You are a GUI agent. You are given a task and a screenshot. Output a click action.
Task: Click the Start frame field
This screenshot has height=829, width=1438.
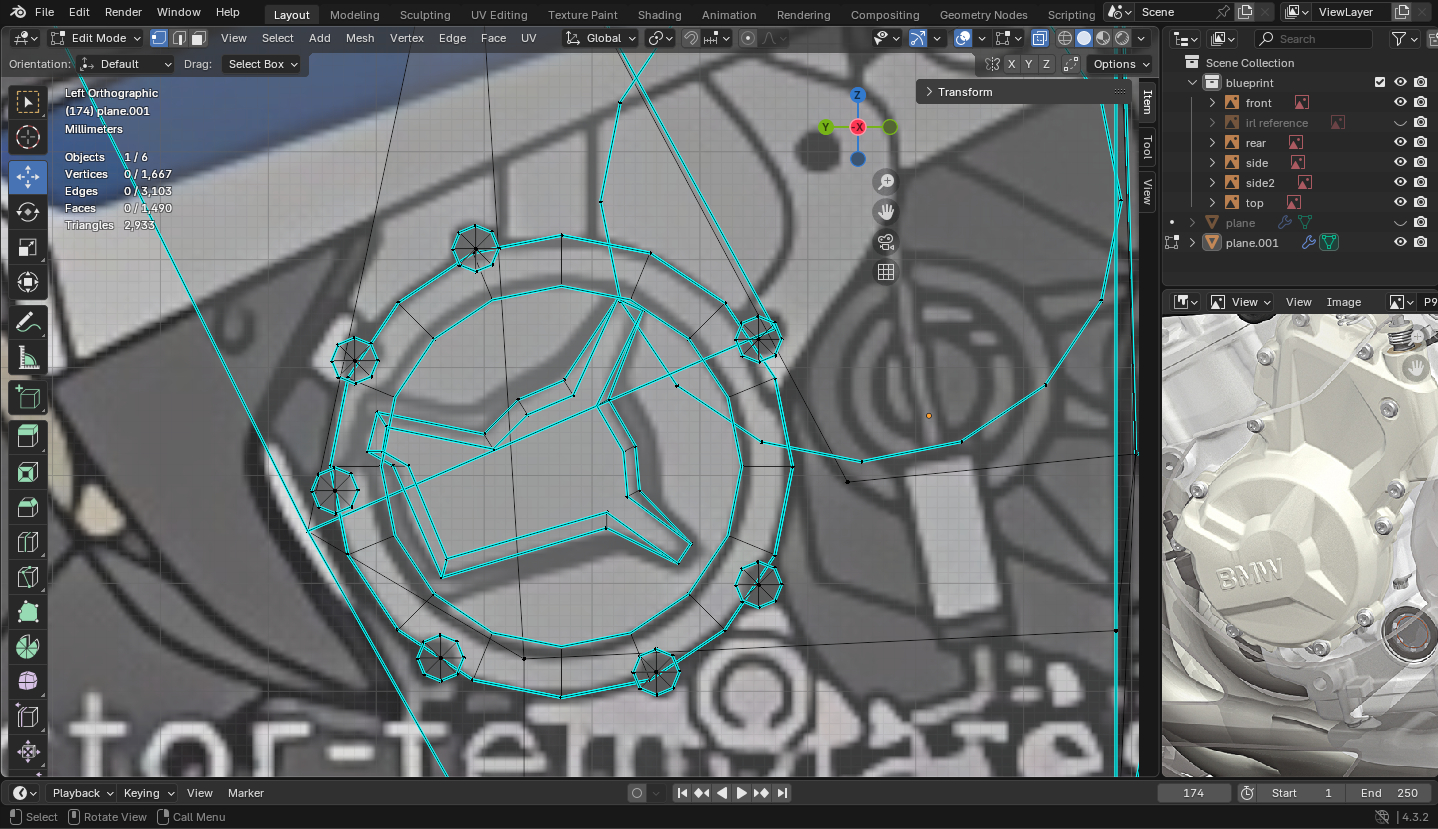[x=1302, y=793]
